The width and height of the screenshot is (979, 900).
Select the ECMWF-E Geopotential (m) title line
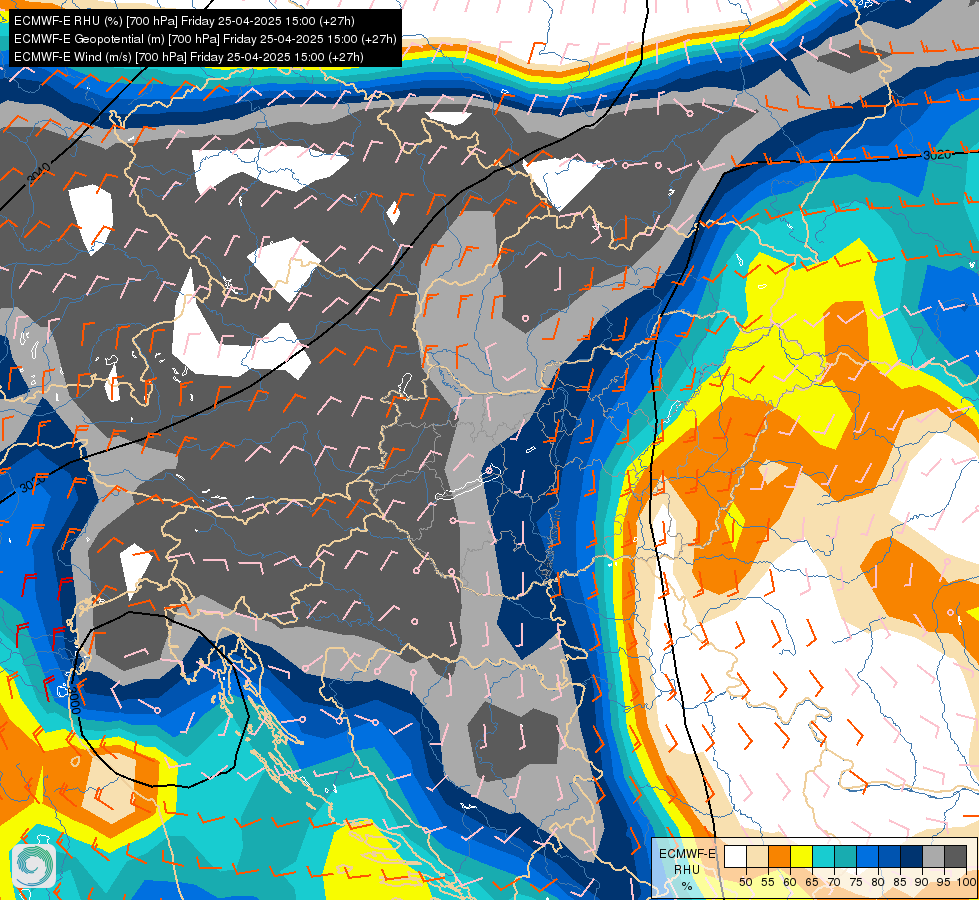tap(205, 39)
